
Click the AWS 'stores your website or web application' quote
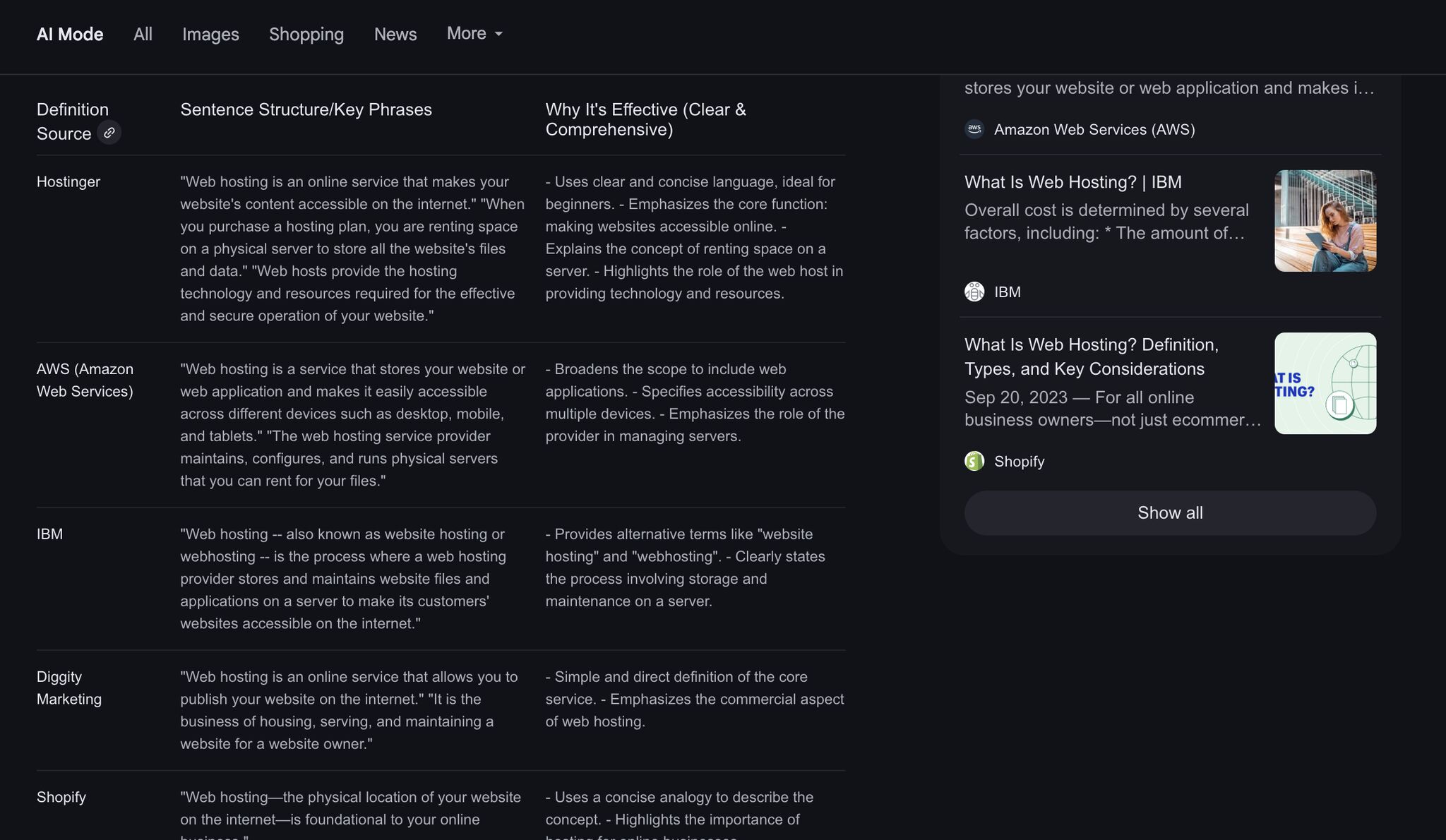(x=352, y=425)
